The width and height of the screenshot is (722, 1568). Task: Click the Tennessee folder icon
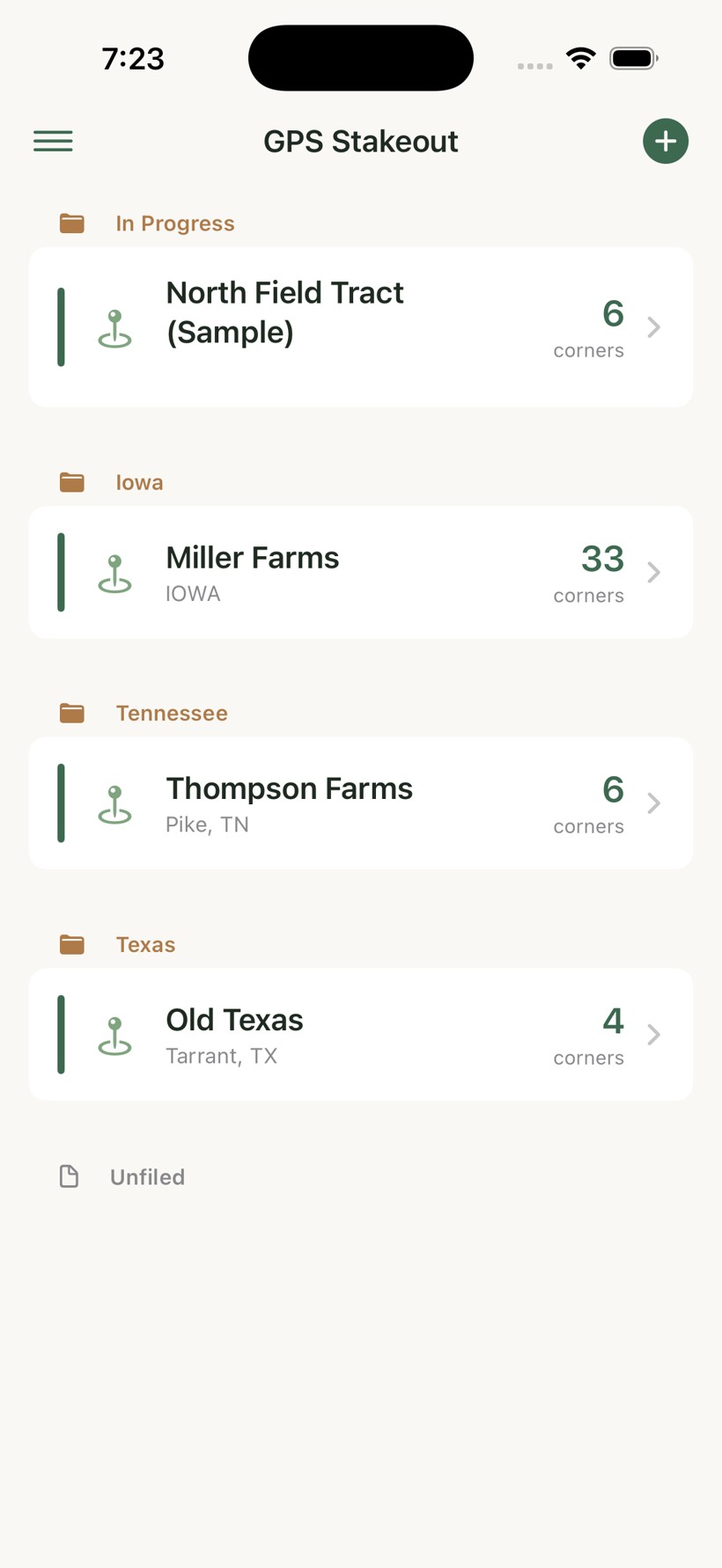pyautogui.click(x=72, y=713)
